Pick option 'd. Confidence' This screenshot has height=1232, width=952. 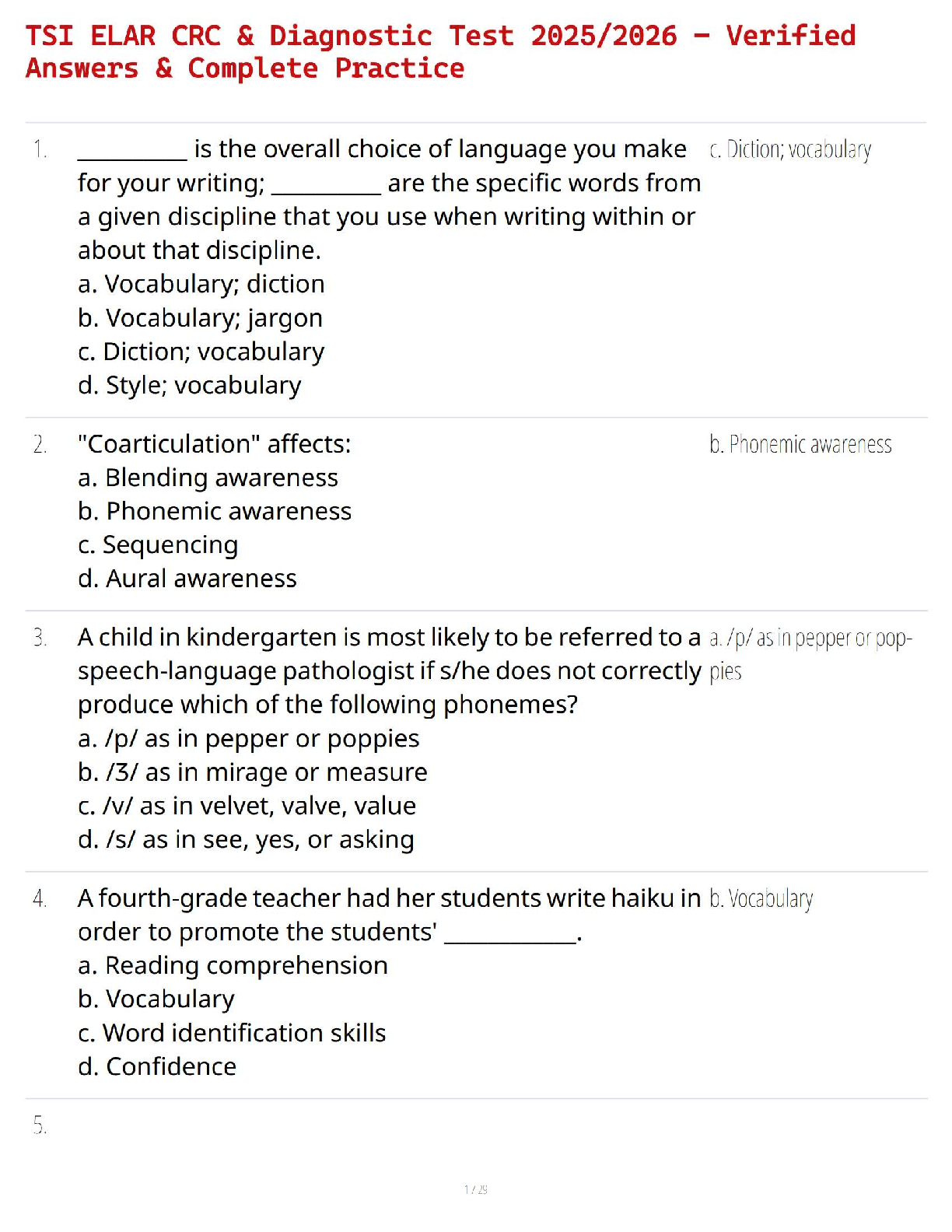click(x=157, y=1066)
